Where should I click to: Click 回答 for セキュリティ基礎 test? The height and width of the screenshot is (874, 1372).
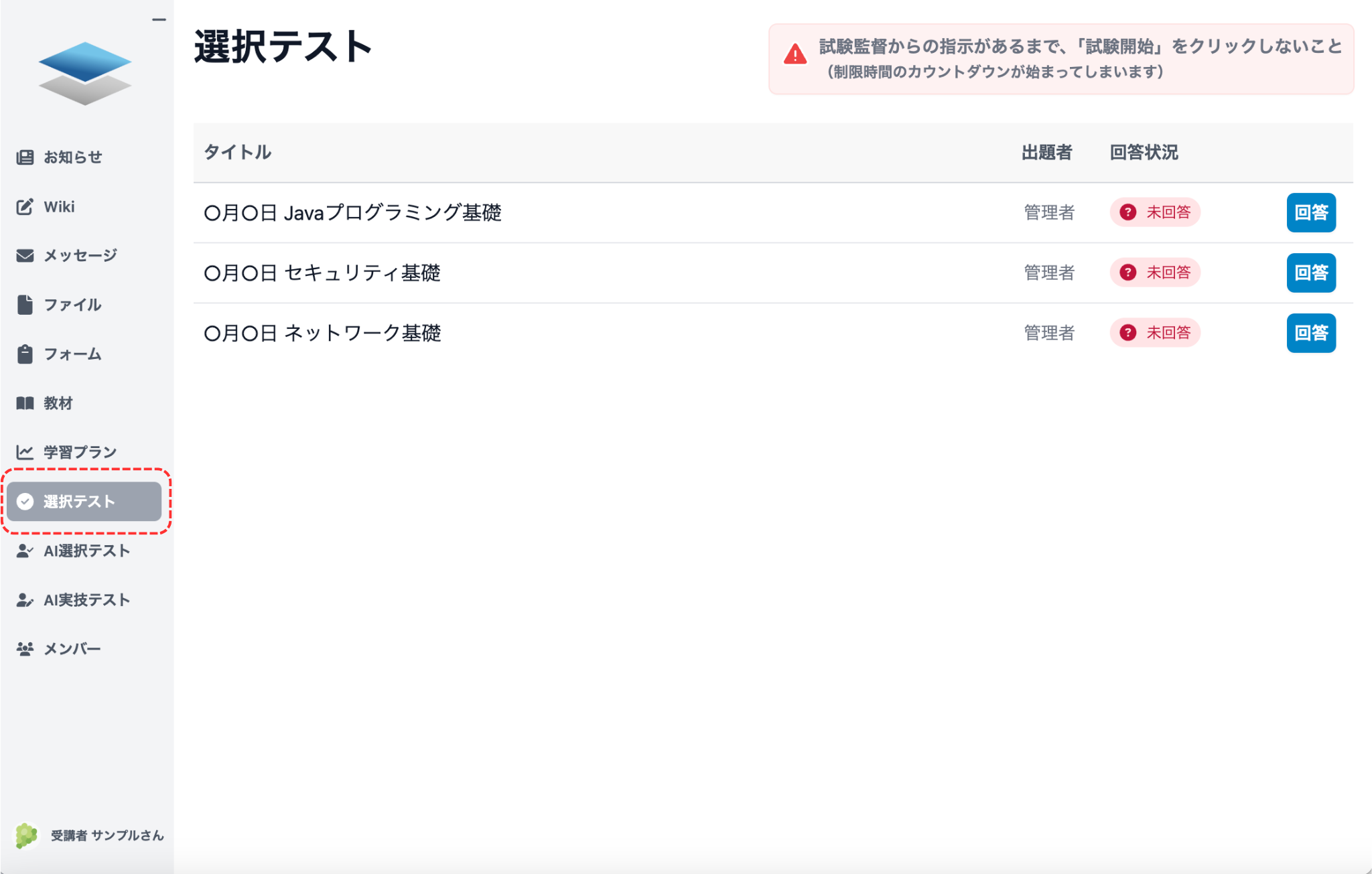point(1311,273)
